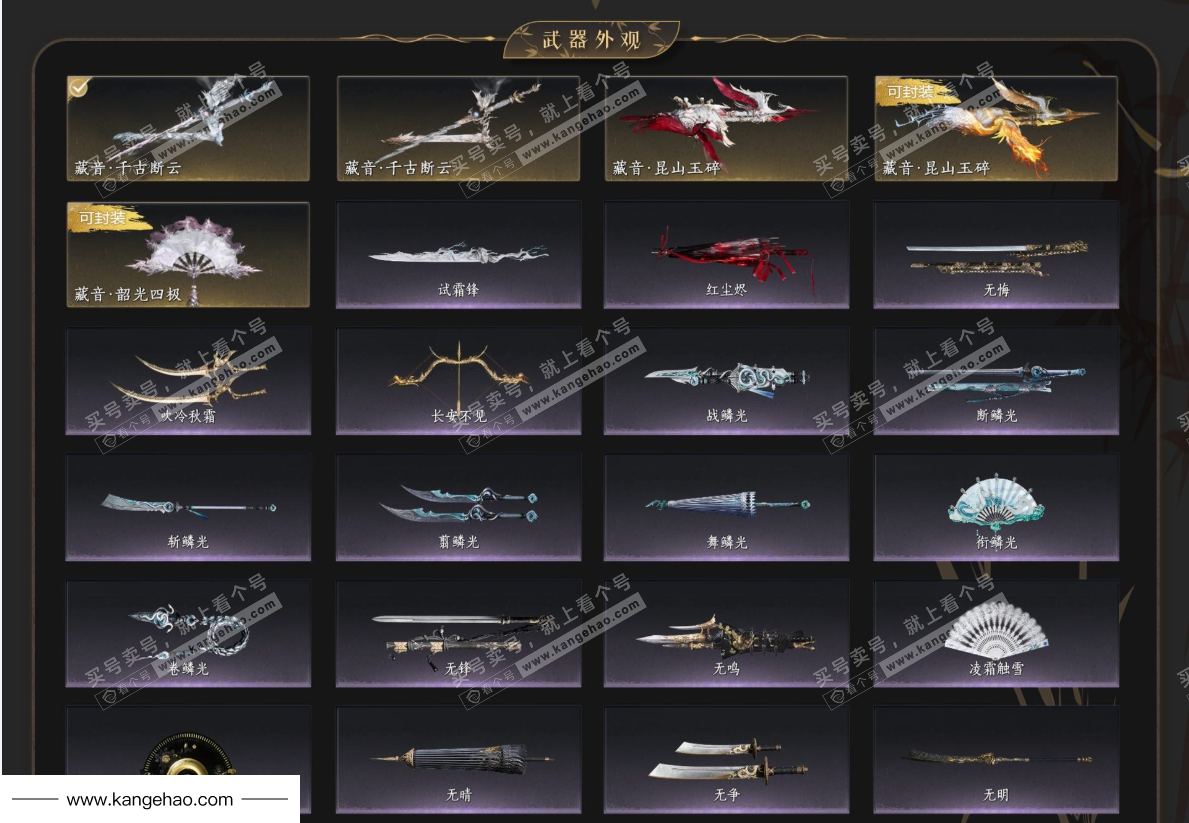
Task: Select the red 藏音·昆山玉碎 weapon card
Action: pos(726,128)
